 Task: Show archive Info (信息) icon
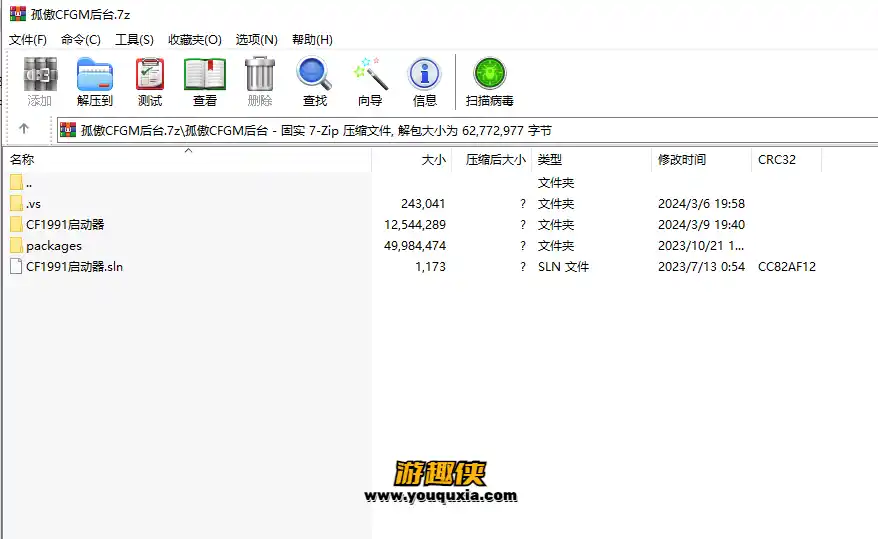(424, 74)
